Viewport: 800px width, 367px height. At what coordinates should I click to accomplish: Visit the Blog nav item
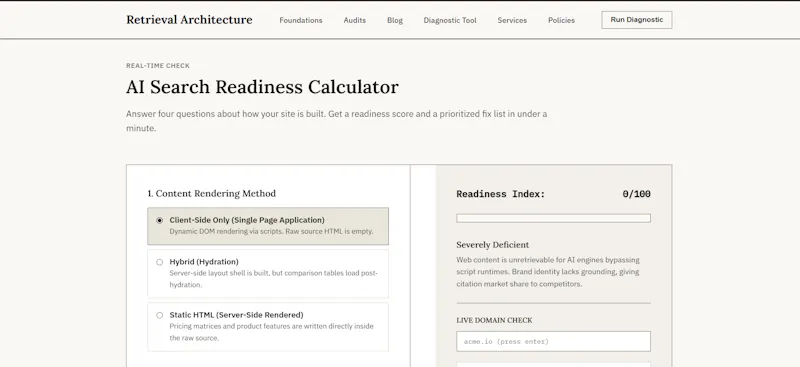[394, 20]
